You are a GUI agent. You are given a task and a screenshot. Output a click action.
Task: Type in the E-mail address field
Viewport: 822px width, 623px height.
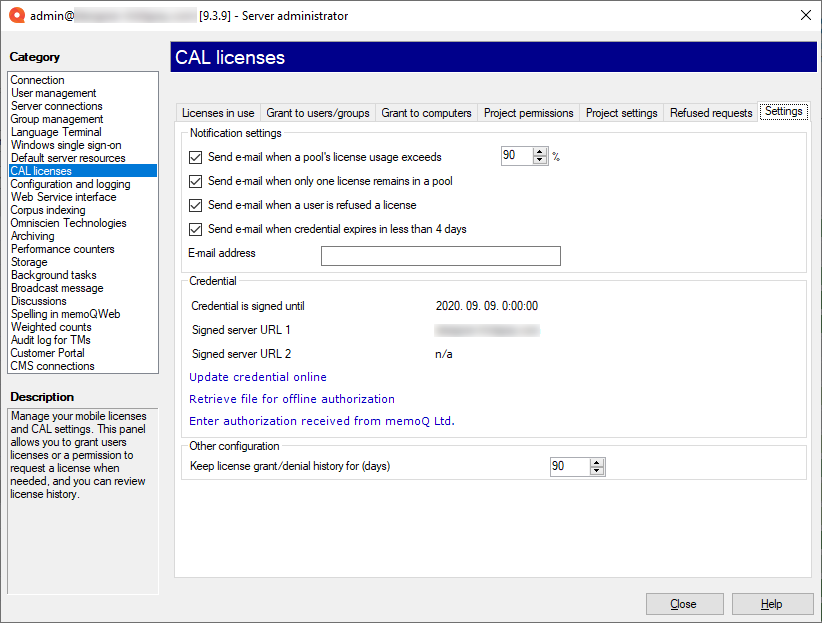pyautogui.click(x=440, y=255)
